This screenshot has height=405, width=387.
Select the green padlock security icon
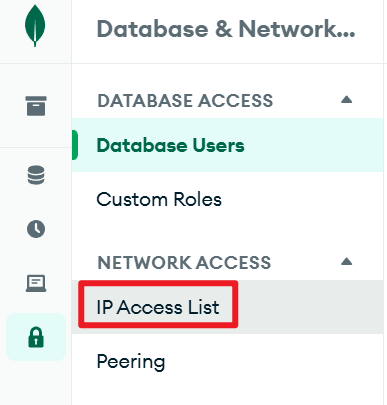coord(36,337)
